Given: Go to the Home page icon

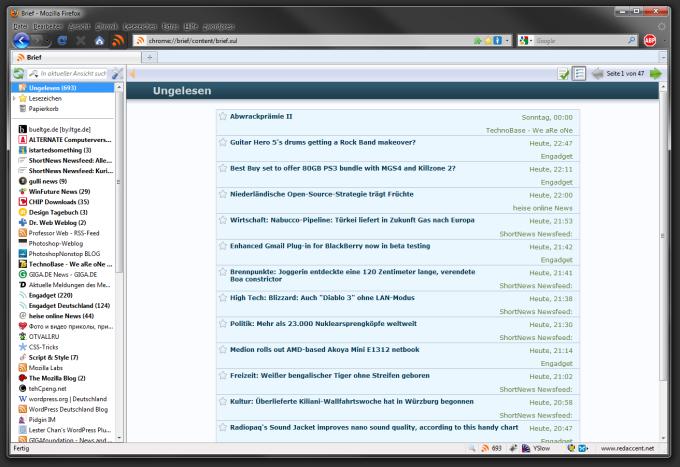Looking at the screenshot, I should 99,41.
